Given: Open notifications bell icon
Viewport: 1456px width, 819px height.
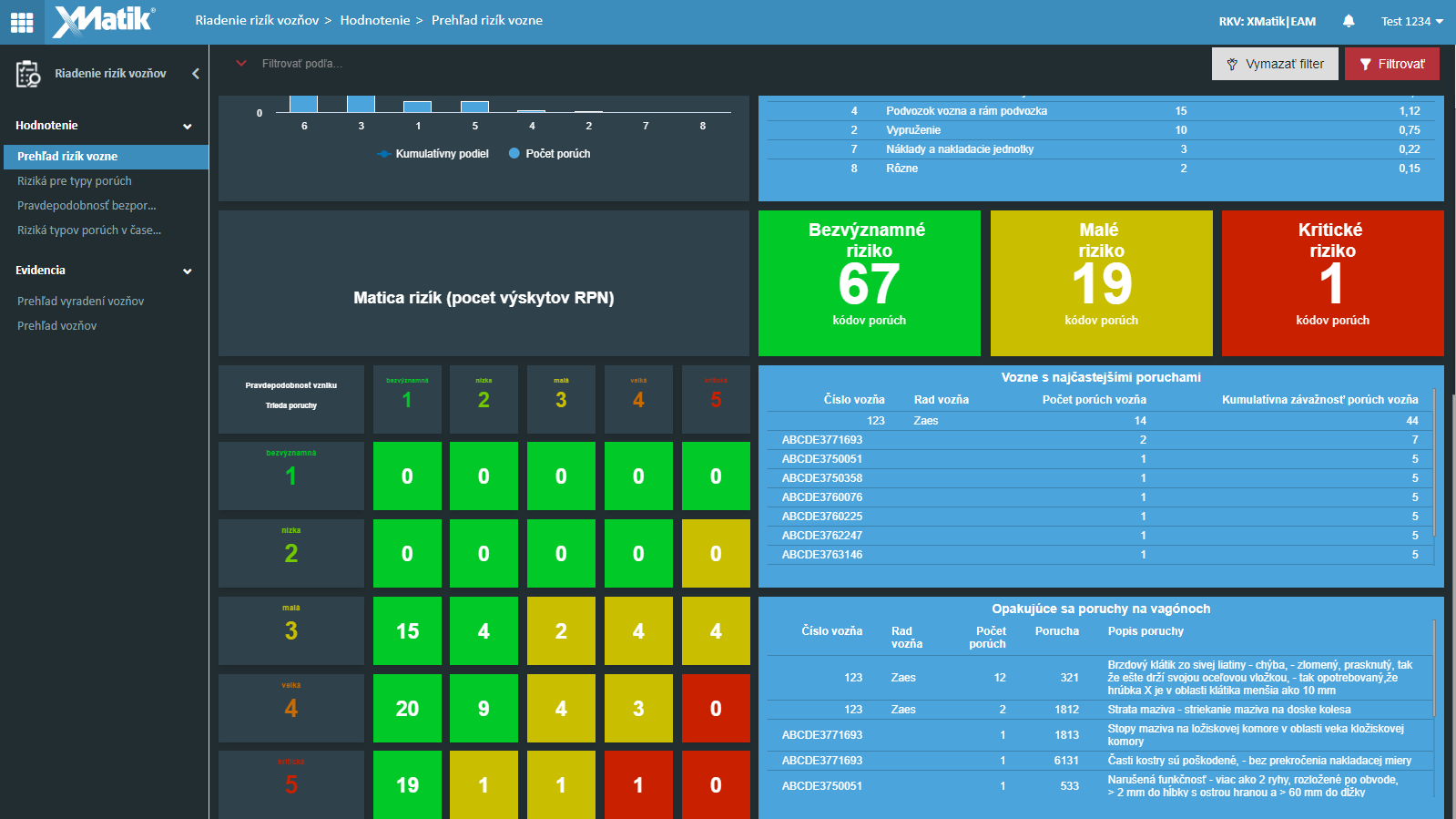Looking at the screenshot, I should click(1349, 21).
